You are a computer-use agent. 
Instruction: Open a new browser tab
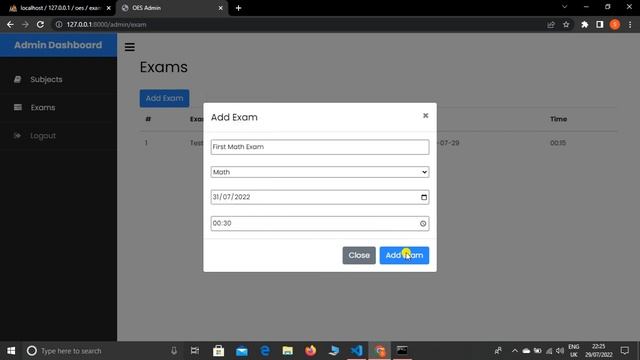tap(238, 8)
